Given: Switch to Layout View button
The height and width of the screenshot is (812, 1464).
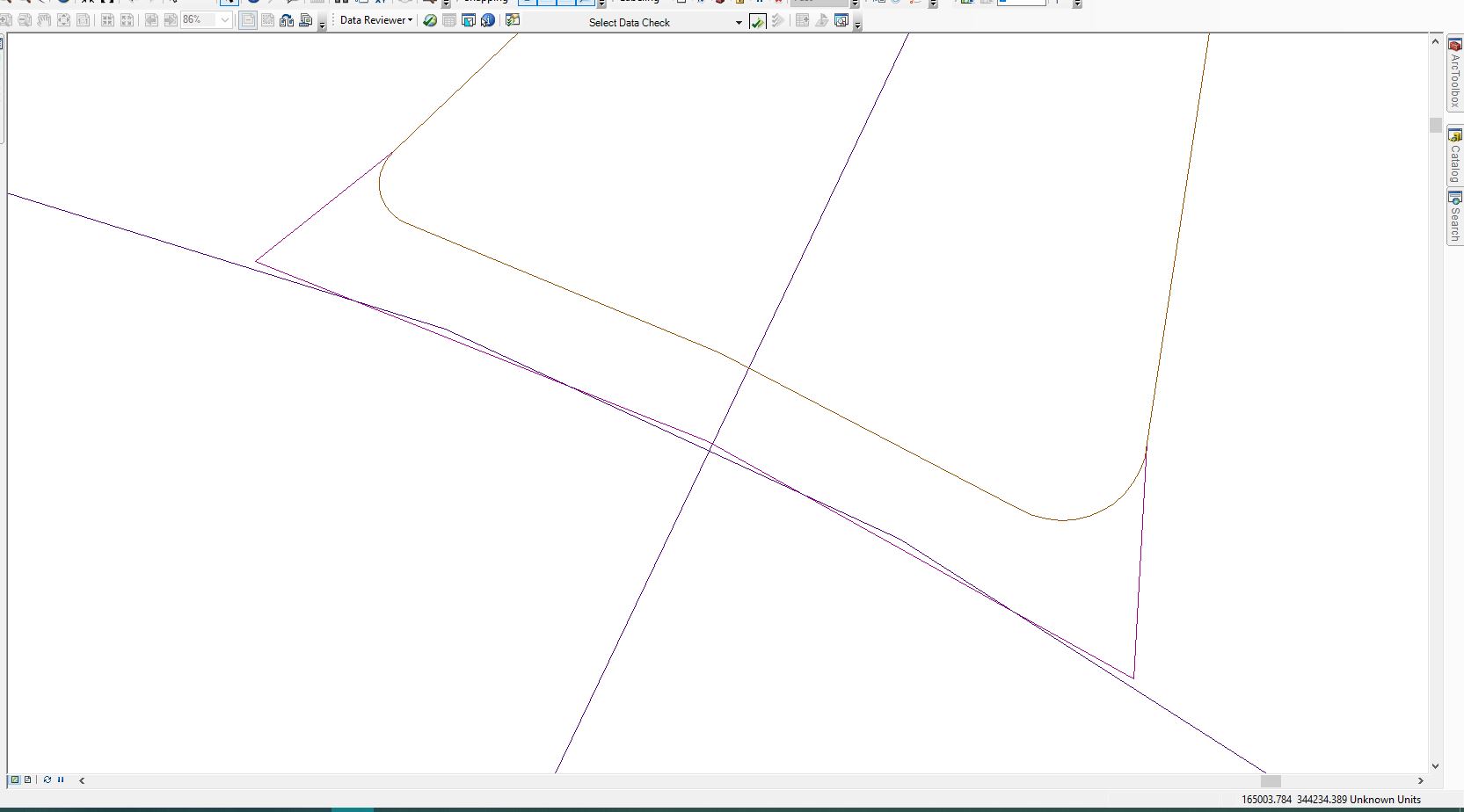Looking at the screenshot, I should pos(28,779).
